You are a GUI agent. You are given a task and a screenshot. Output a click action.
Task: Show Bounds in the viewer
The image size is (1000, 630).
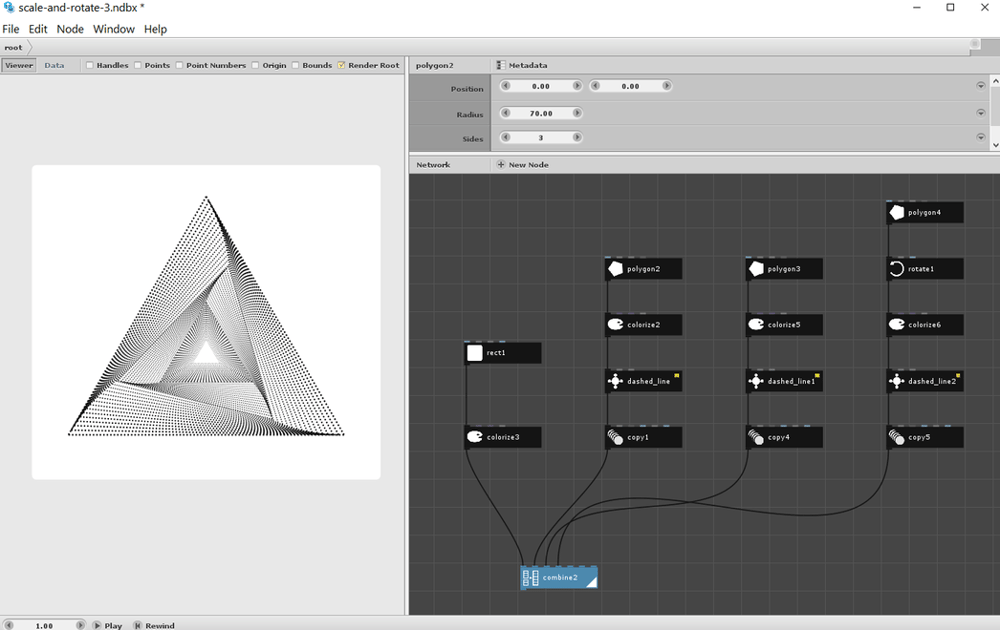pyautogui.click(x=295, y=65)
